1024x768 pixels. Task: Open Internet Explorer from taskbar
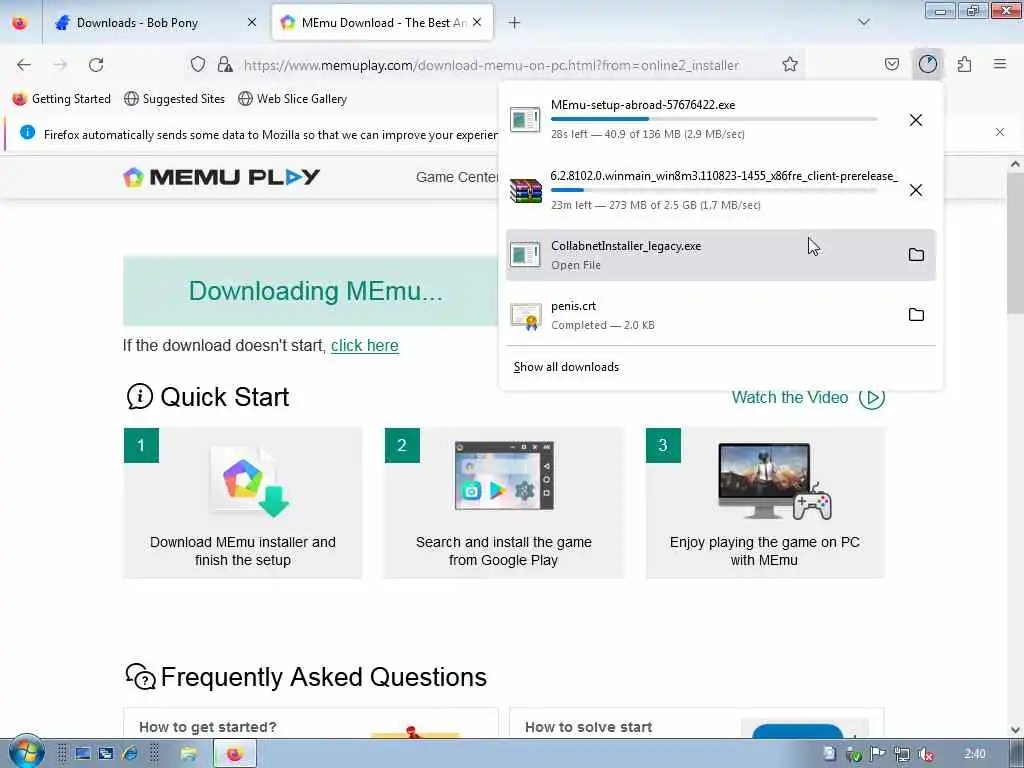129,754
